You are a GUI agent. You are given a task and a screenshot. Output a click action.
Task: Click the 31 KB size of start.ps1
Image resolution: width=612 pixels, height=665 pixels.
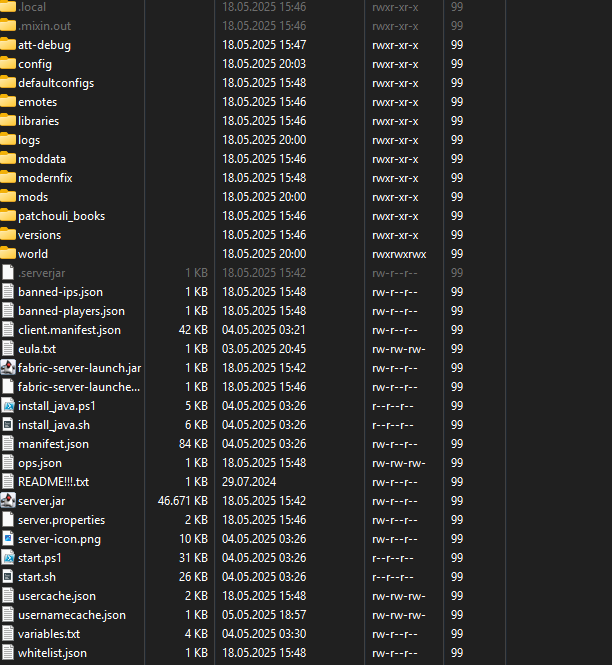[x=193, y=558]
